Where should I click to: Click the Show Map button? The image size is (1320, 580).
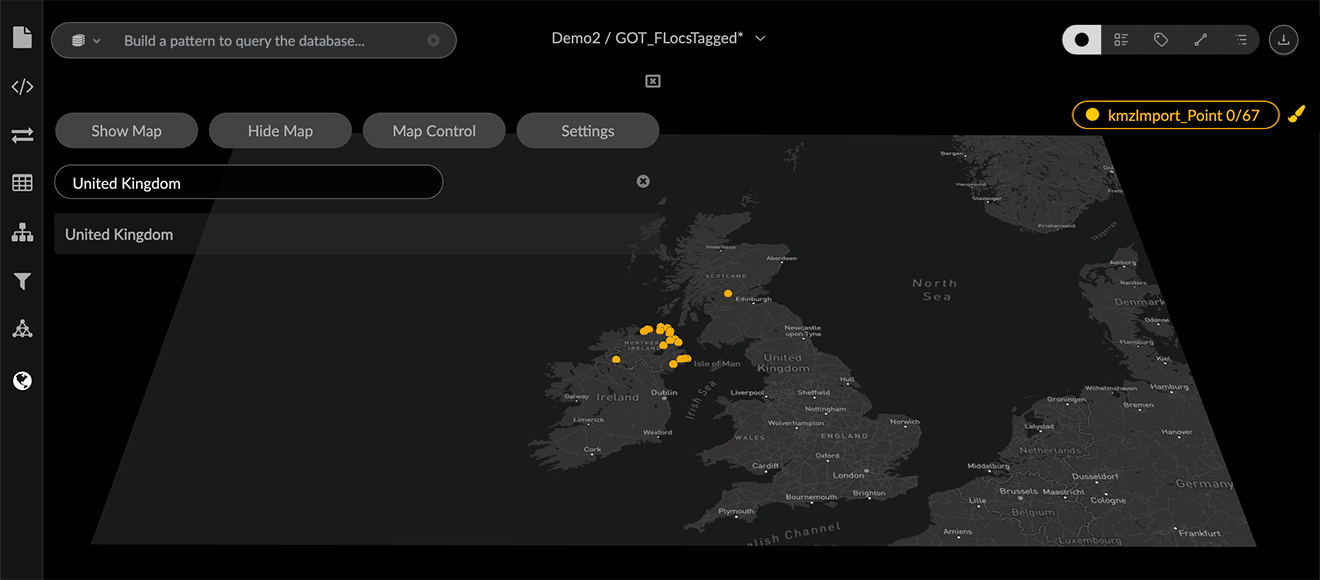pos(126,130)
